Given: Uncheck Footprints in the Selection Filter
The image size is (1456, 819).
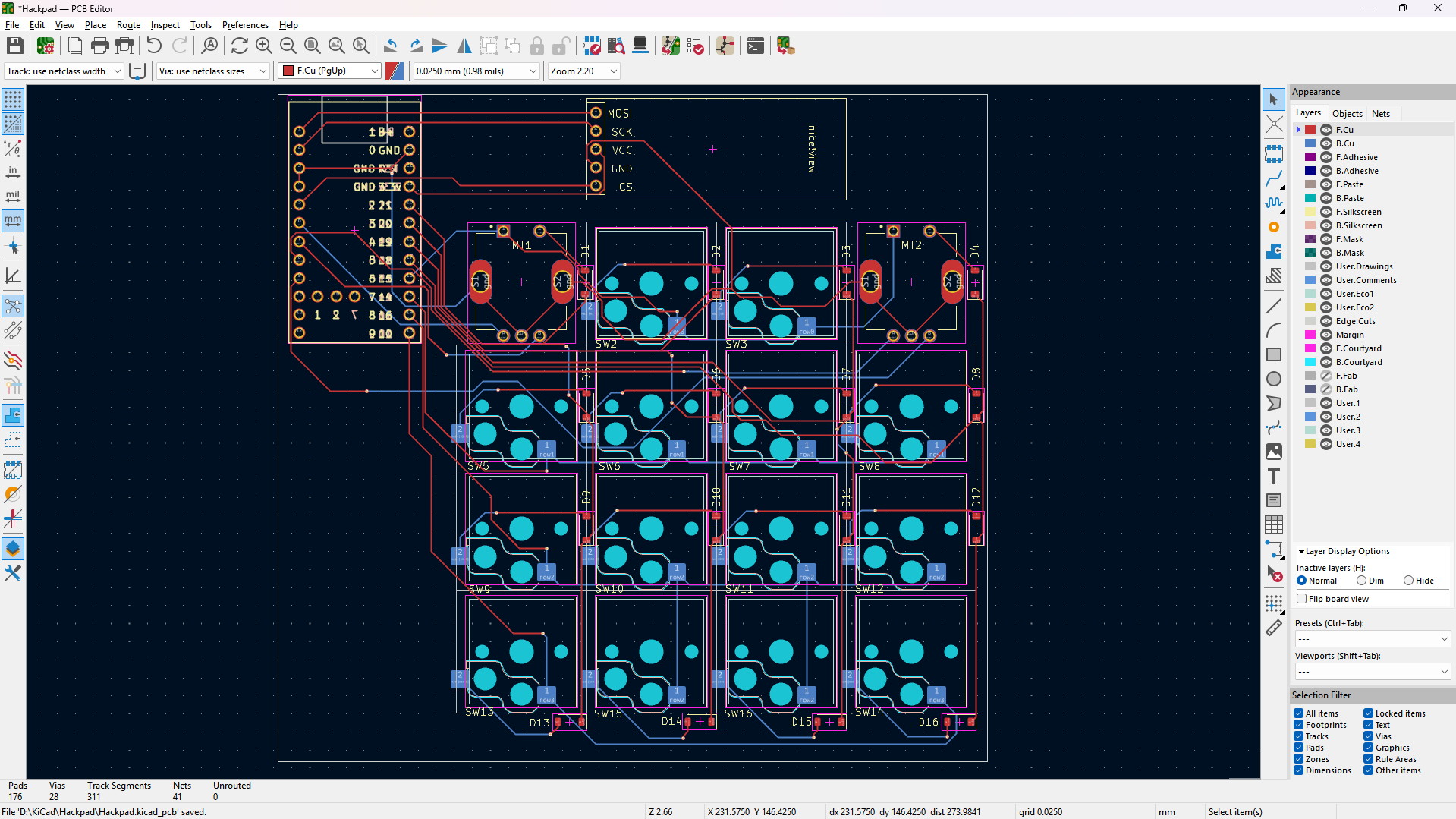Looking at the screenshot, I should point(1298,724).
